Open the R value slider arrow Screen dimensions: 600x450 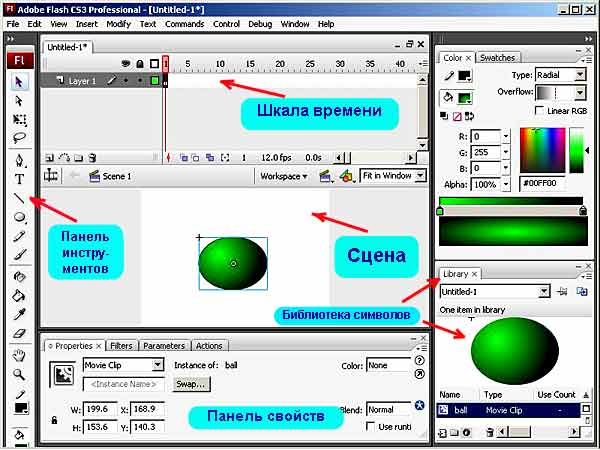click(x=506, y=136)
